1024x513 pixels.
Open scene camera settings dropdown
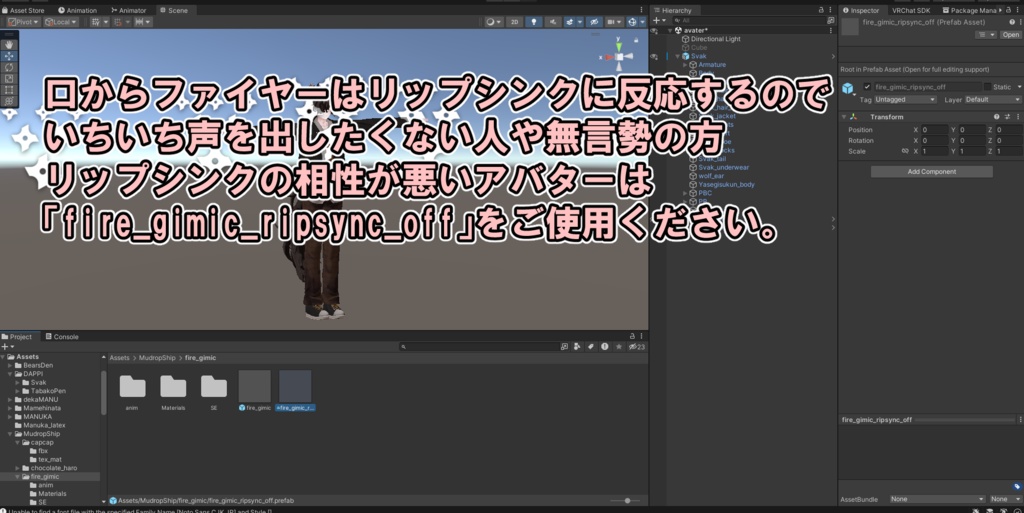tap(613, 22)
